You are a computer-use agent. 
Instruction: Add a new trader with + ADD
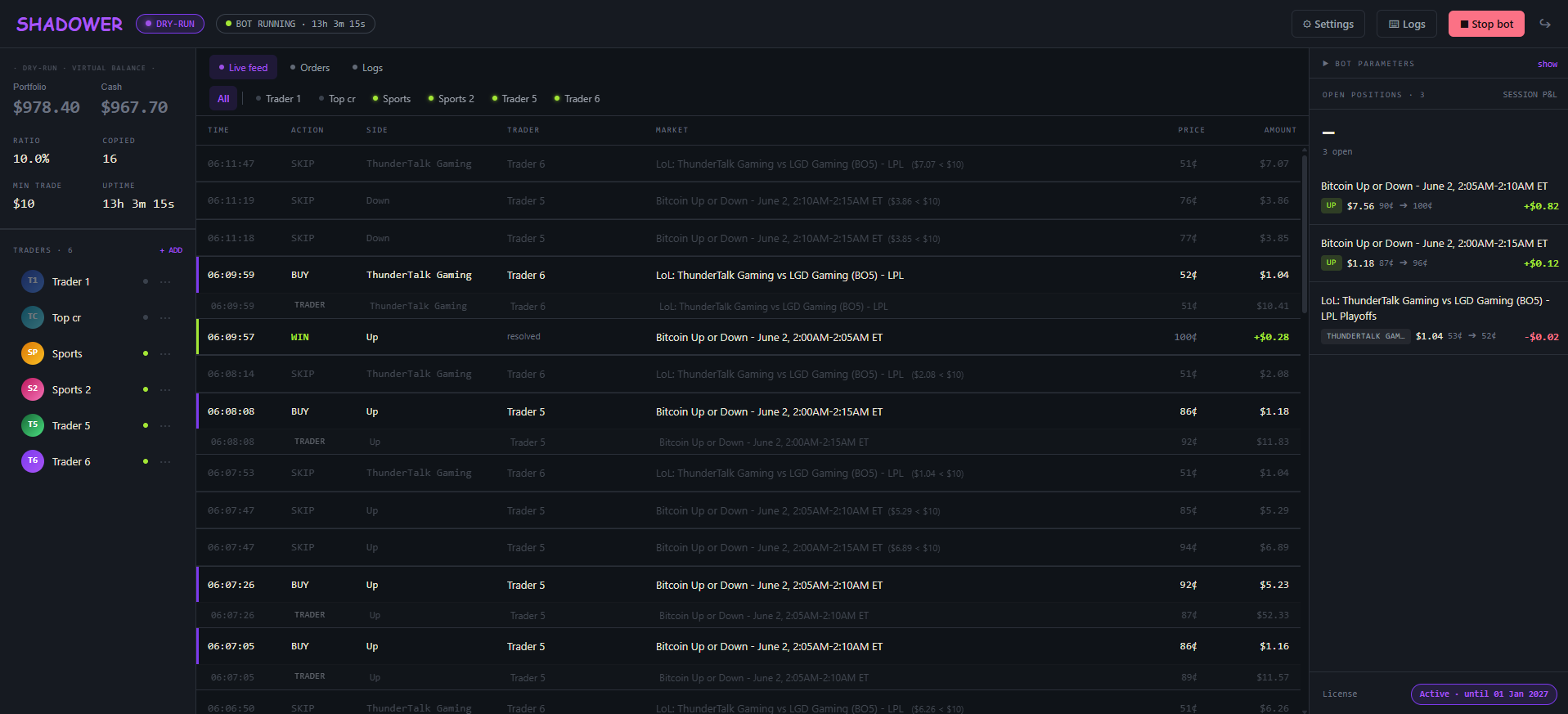click(x=171, y=250)
